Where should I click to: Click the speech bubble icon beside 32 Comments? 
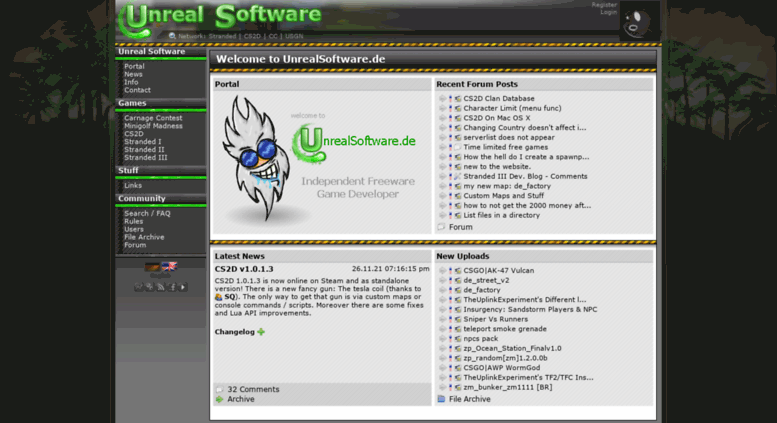(x=220, y=389)
